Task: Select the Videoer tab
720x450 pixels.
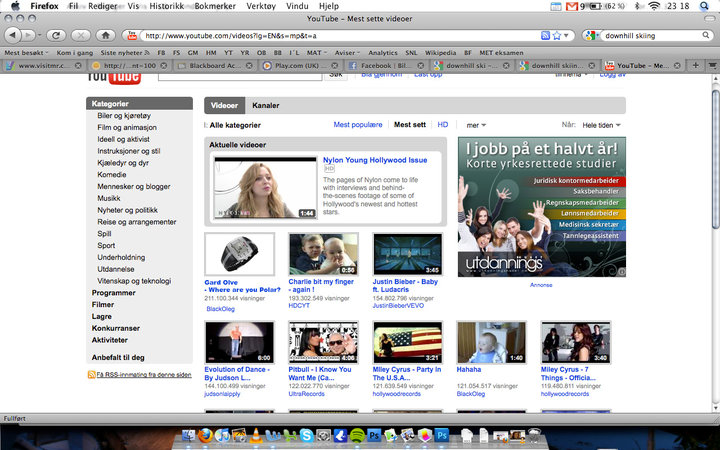Action: (225, 105)
